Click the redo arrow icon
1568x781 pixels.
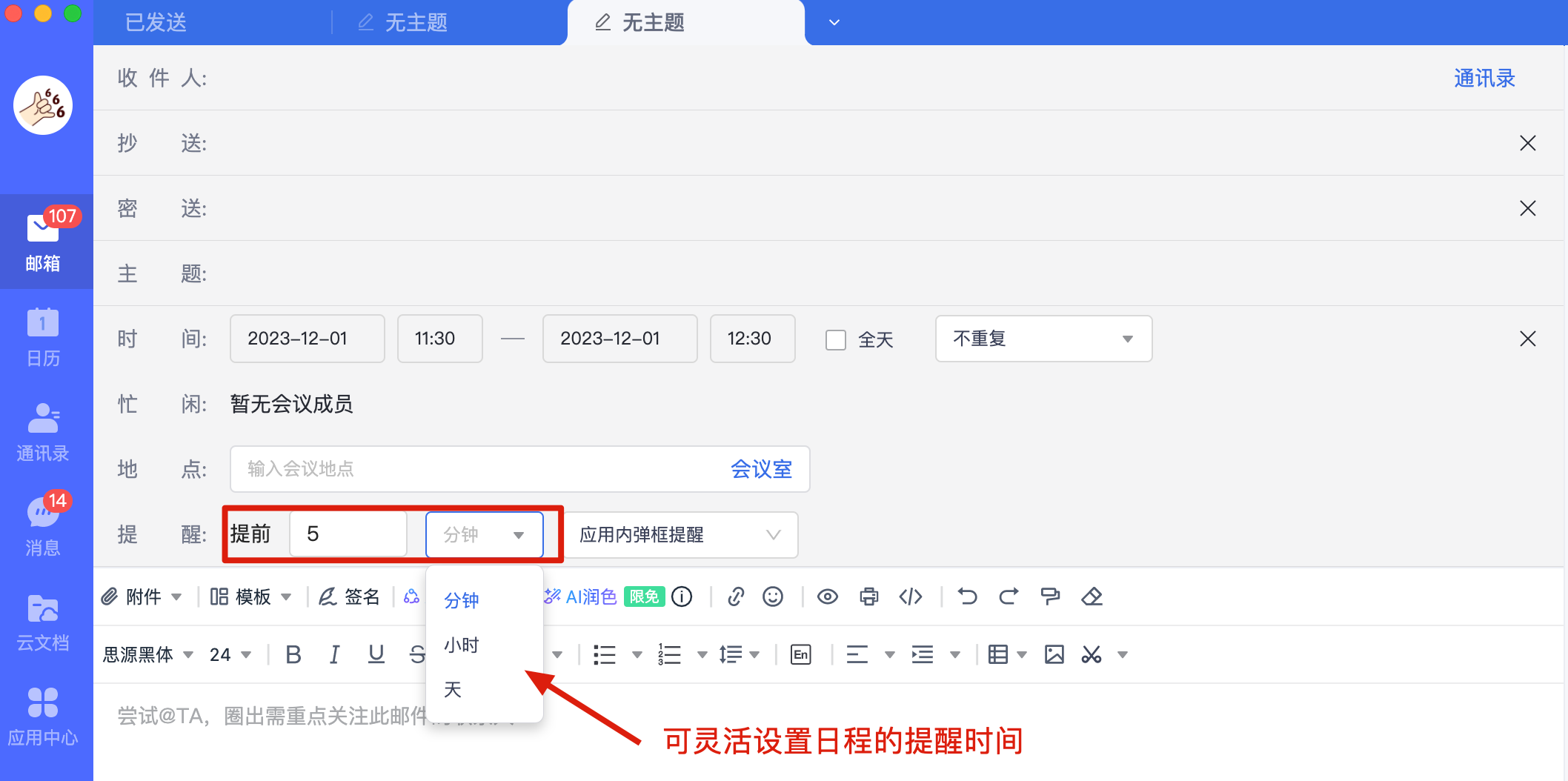(x=1009, y=596)
